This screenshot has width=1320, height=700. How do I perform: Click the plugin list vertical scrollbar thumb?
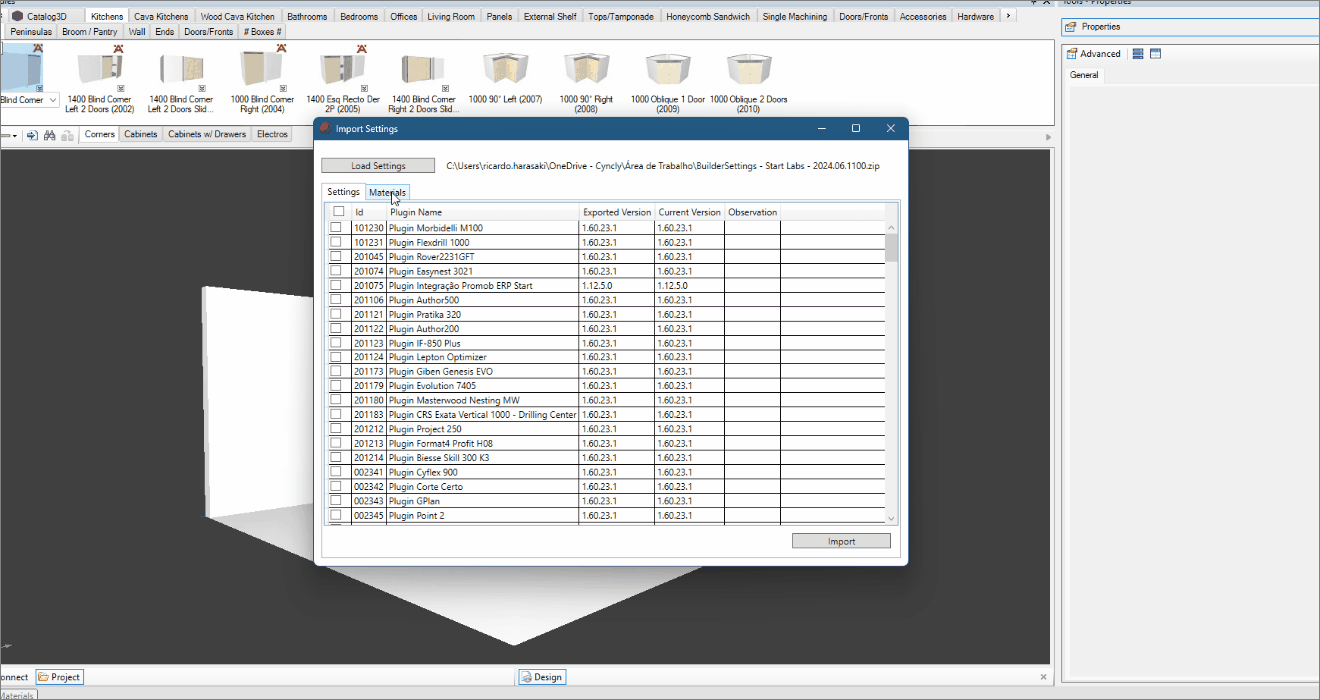pos(892,247)
